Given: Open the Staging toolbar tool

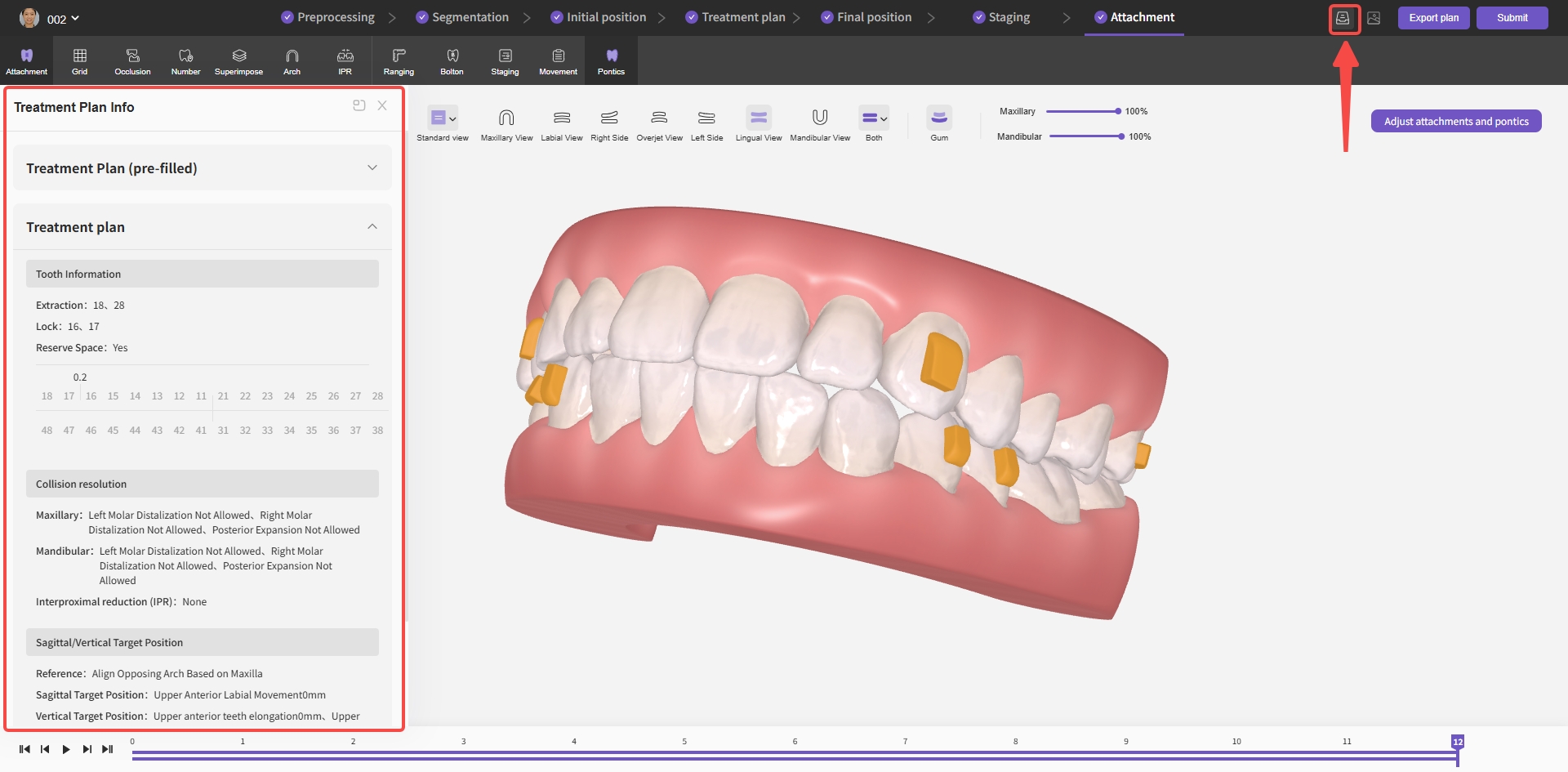Looking at the screenshot, I should (x=505, y=61).
